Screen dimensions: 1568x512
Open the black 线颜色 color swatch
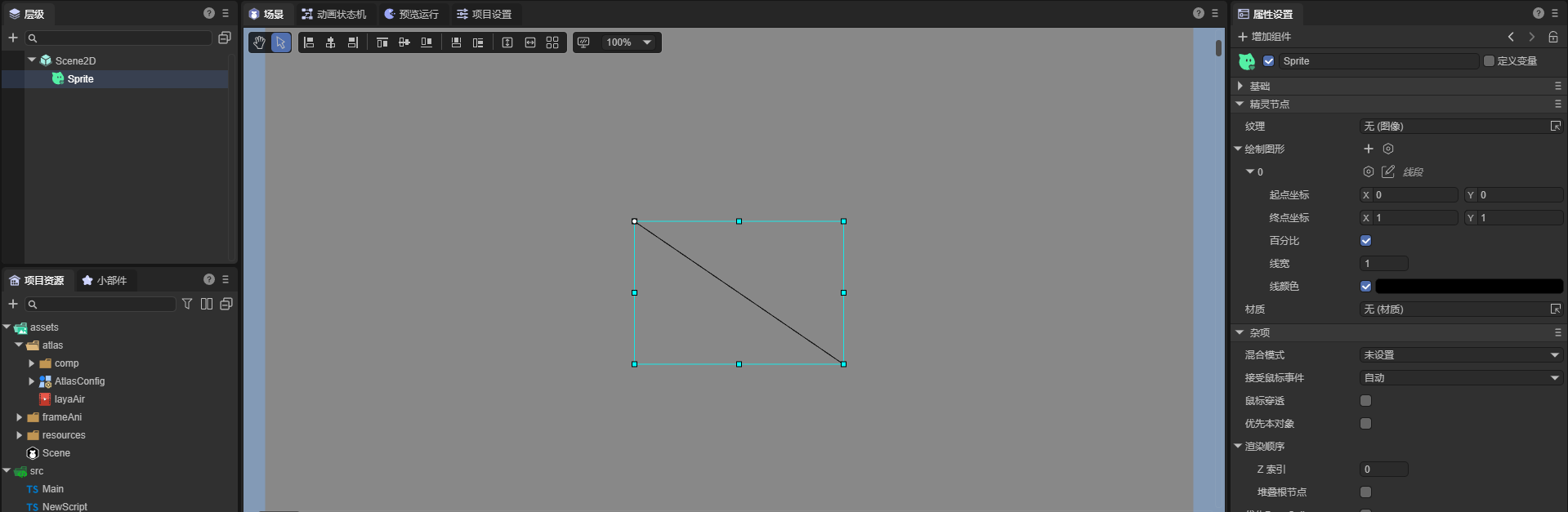click(1468, 287)
